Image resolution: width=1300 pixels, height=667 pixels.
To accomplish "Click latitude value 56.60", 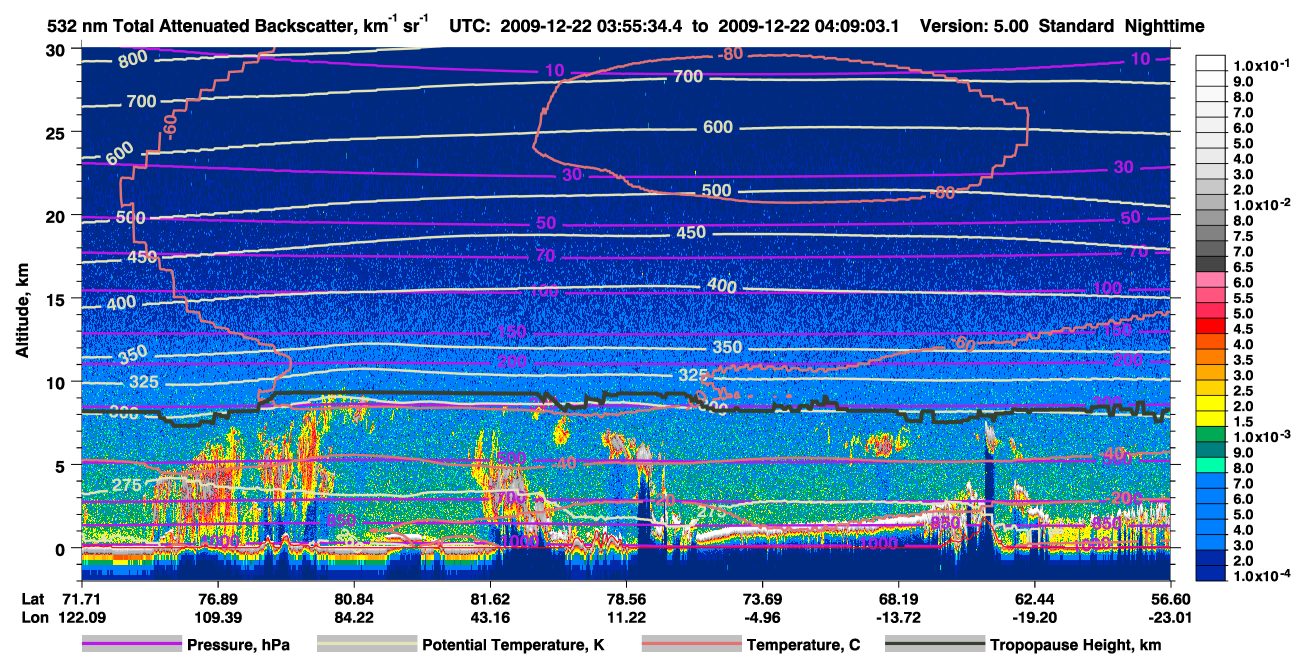I will 1171,597.
